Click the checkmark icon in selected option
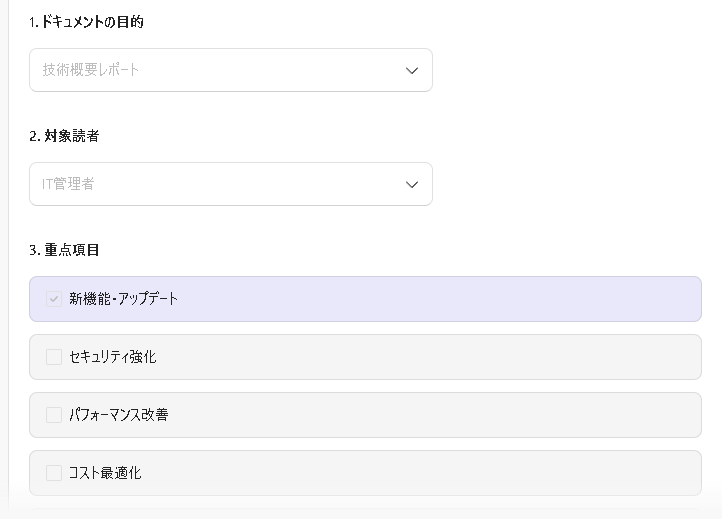The height and width of the screenshot is (519, 722). 54,299
